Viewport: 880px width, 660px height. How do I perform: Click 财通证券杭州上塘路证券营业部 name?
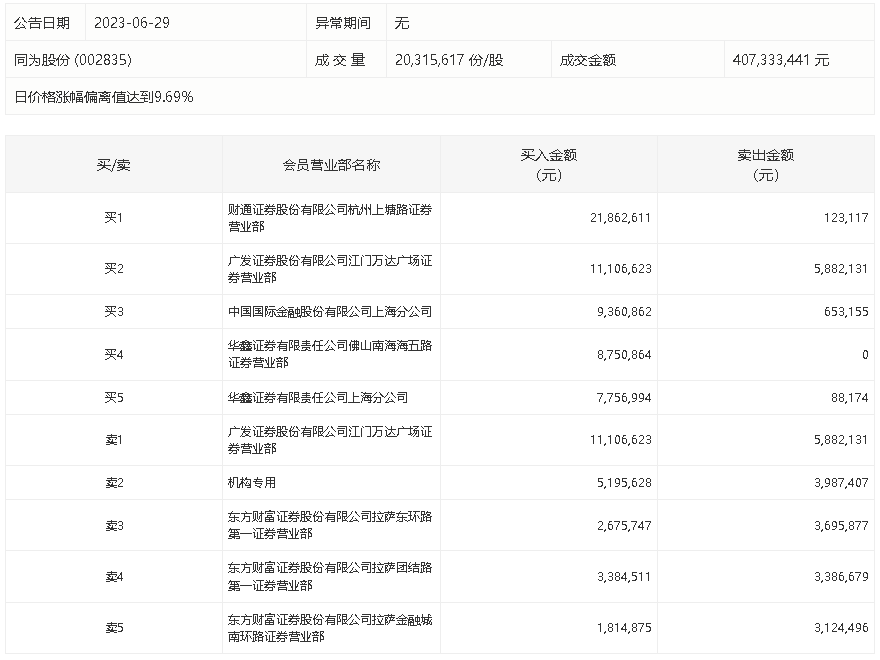(x=330, y=218)
